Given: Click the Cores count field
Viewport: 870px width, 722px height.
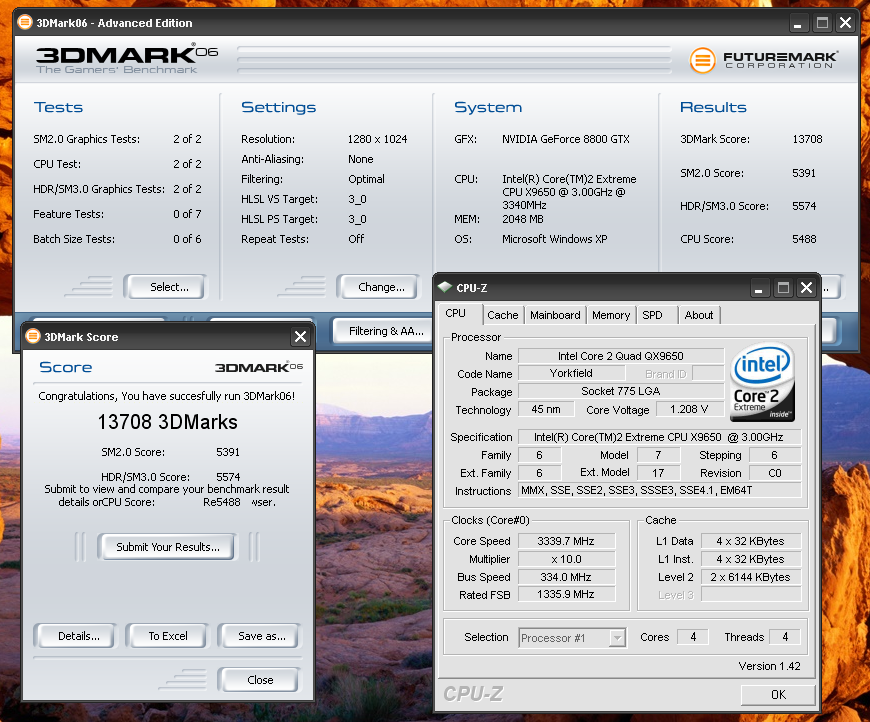Looking at the screenshot, I should click(x=692, y=637).
